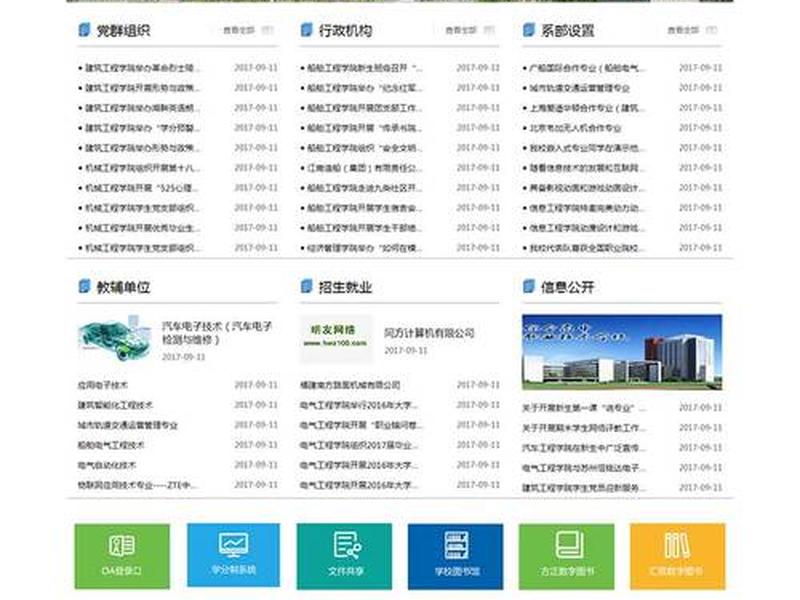800x600 pixels.
Task: Open the 招生就业 section heading
Action: click(345, 287)
